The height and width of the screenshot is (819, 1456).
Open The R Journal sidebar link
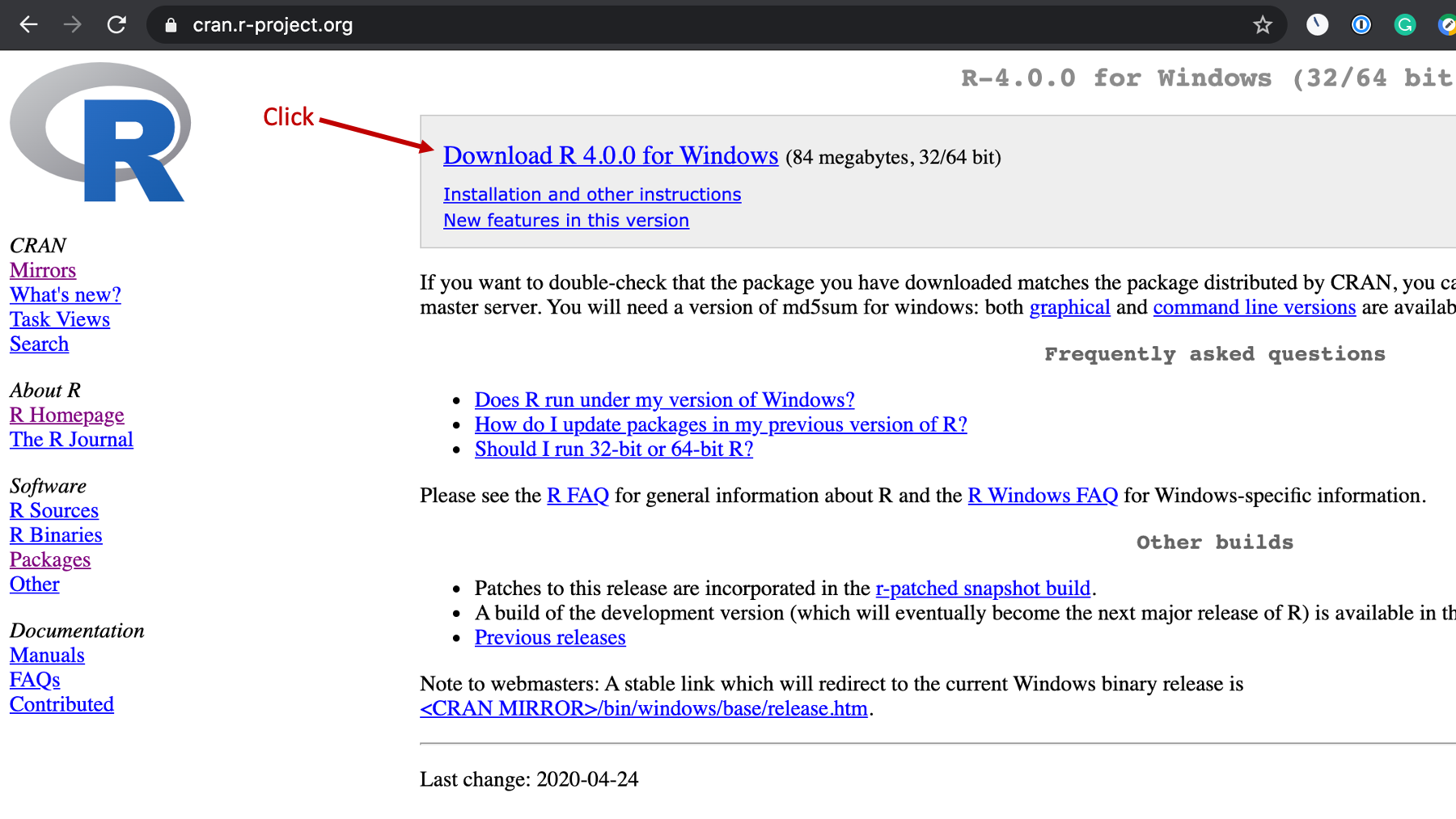point(71,439)
